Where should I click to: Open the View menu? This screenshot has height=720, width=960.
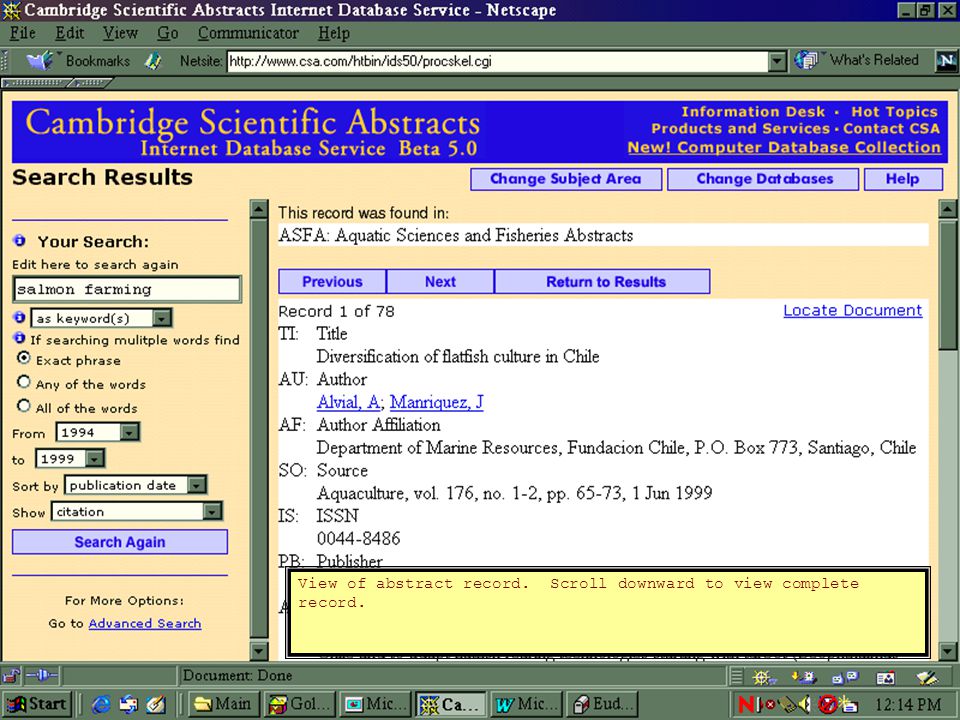[120, 33]
